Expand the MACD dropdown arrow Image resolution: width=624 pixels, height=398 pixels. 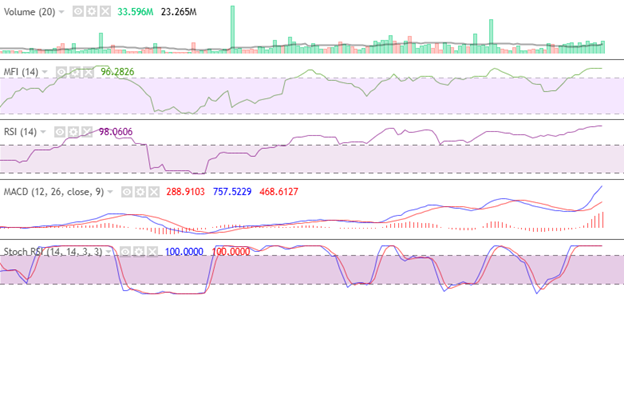click(x=110, y=192)
